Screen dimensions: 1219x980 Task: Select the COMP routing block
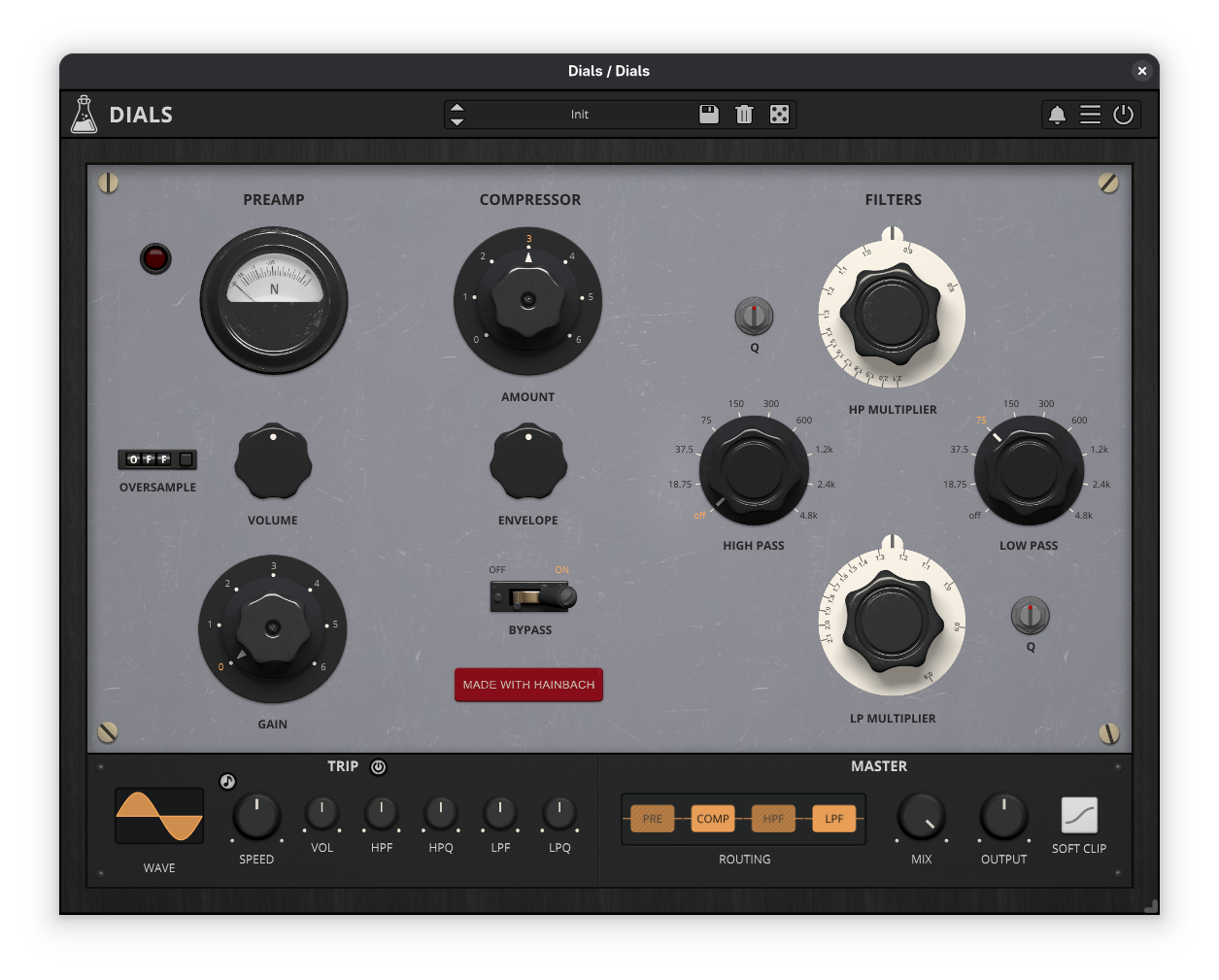(x=712, y=819)
